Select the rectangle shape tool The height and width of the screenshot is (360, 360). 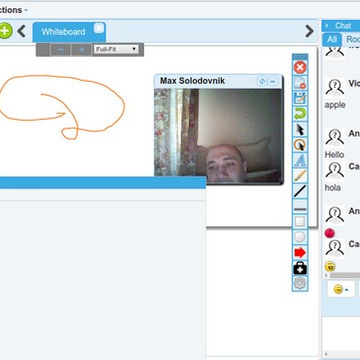click(x=300, y=221)
